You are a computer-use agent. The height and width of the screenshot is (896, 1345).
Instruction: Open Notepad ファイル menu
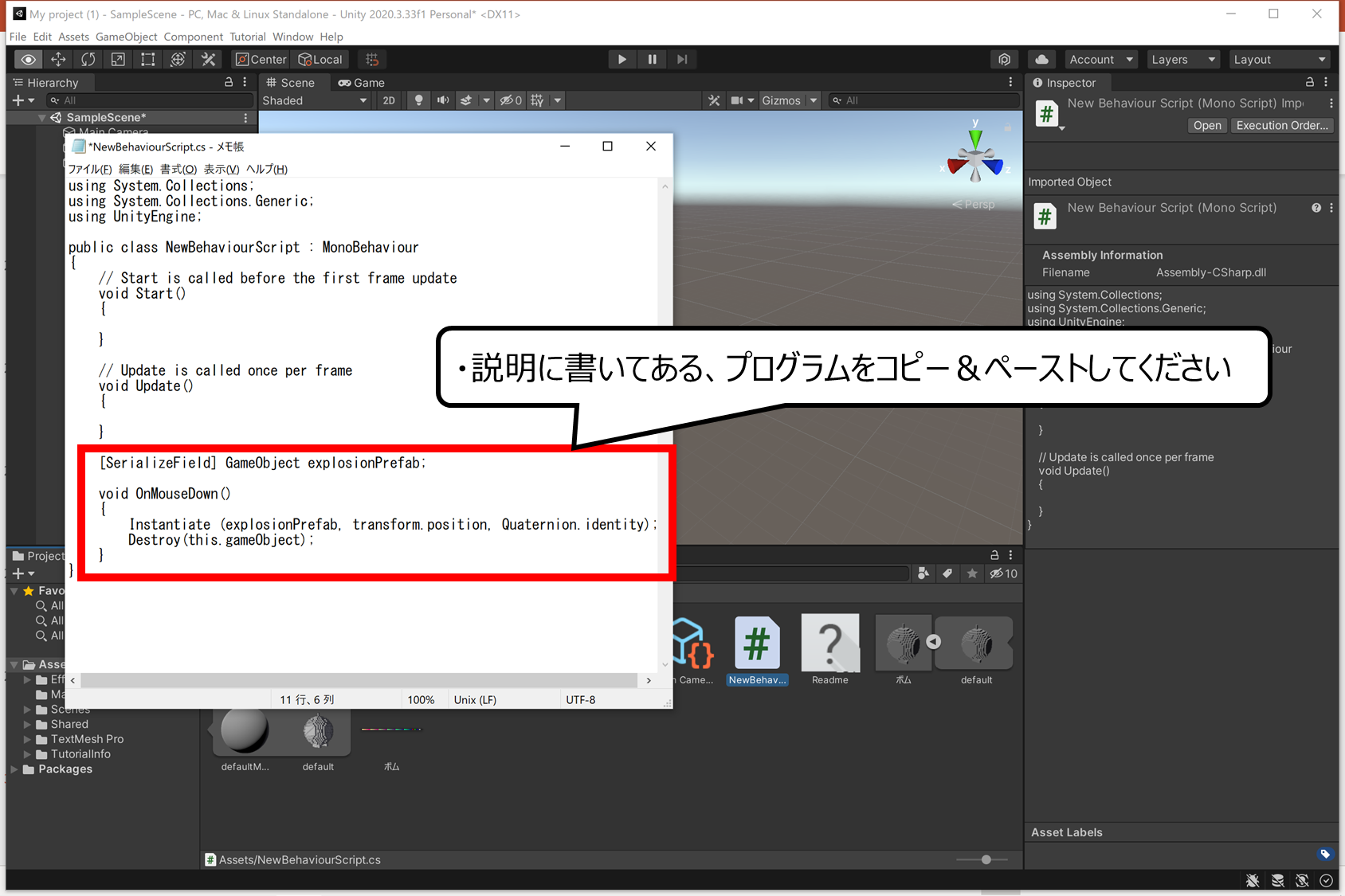coord(89,169)
